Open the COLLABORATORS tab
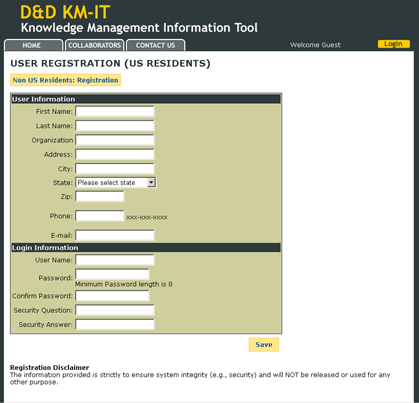The image size is (419, 403). 94,45
